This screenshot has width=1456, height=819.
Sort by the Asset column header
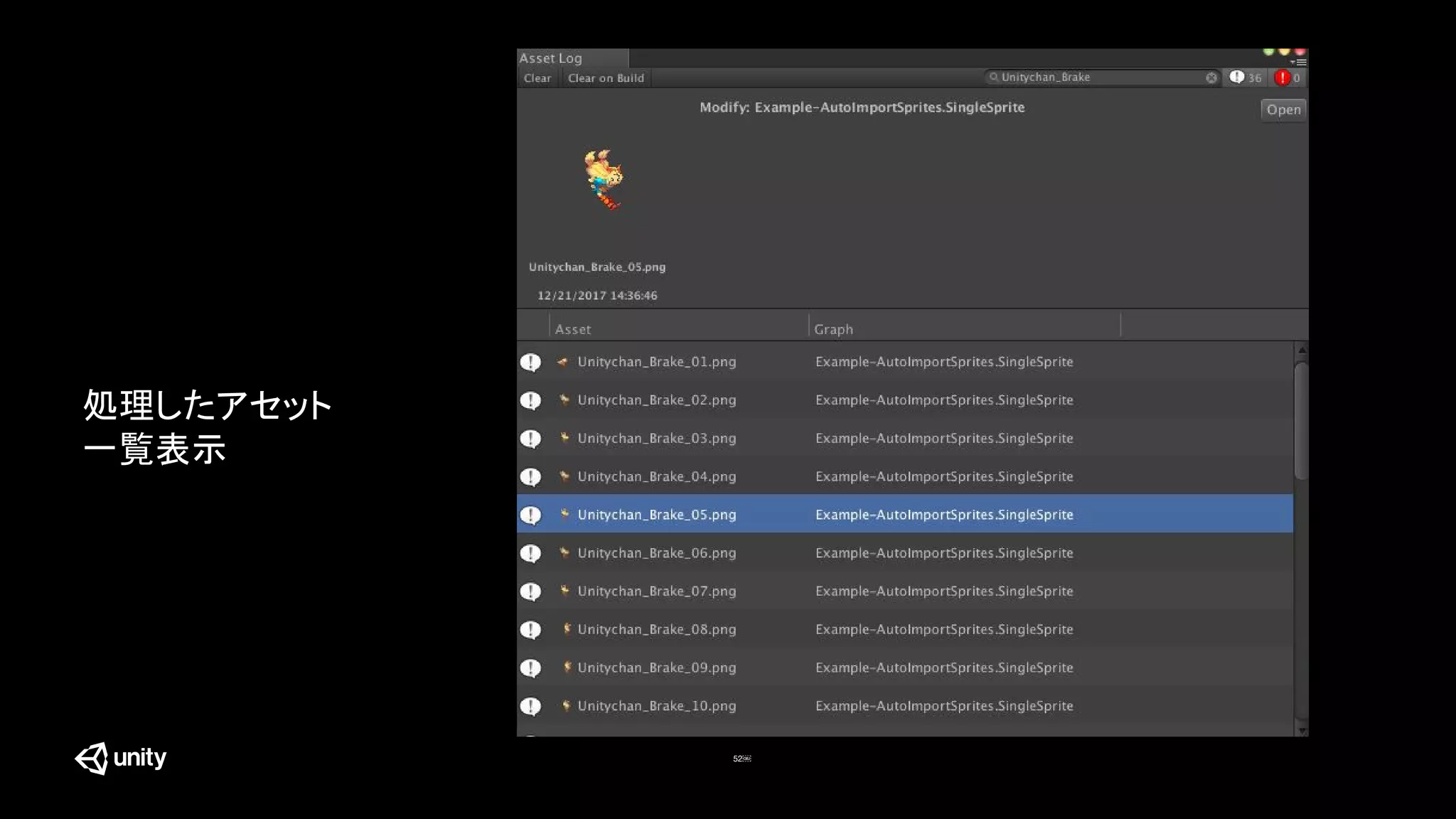pyautogui.click(x=573, y=329)
